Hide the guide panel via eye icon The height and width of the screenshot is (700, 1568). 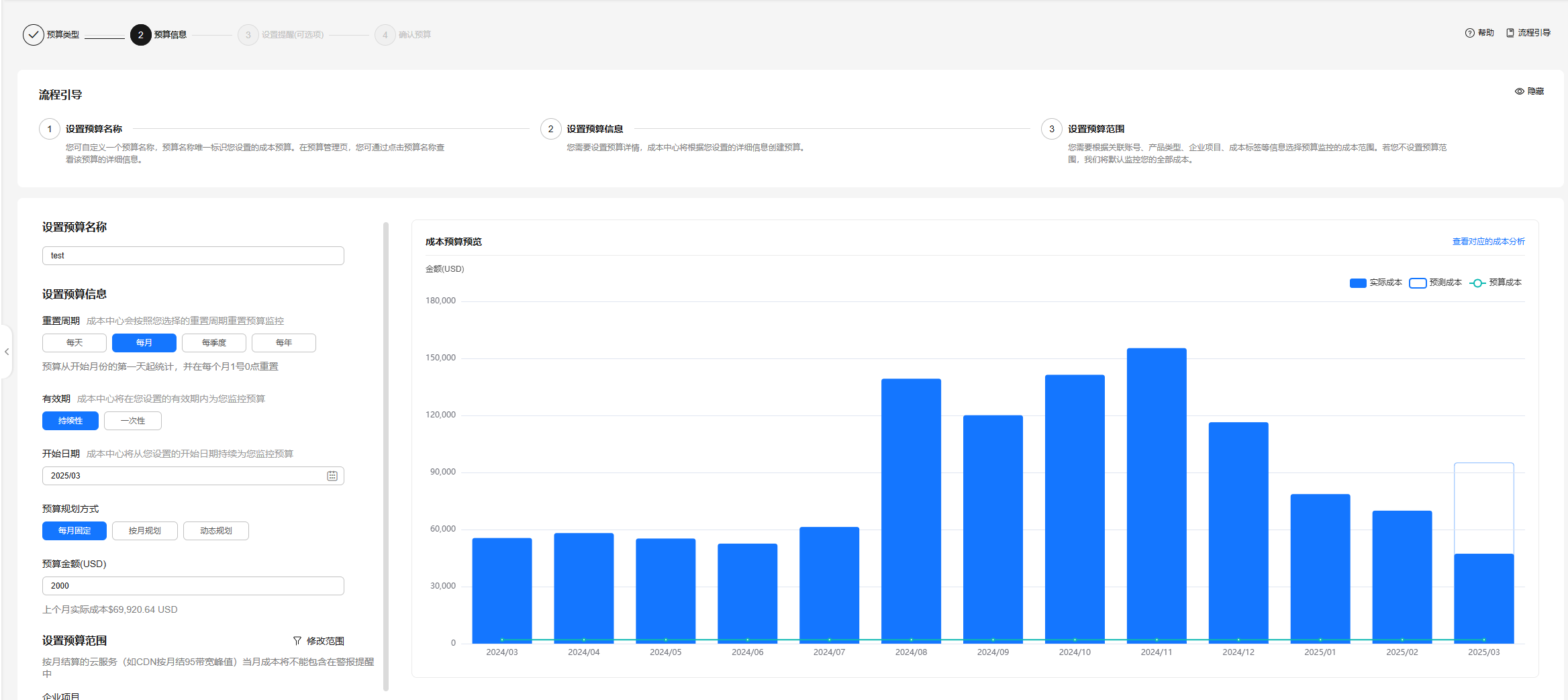tap(1519, 91)
